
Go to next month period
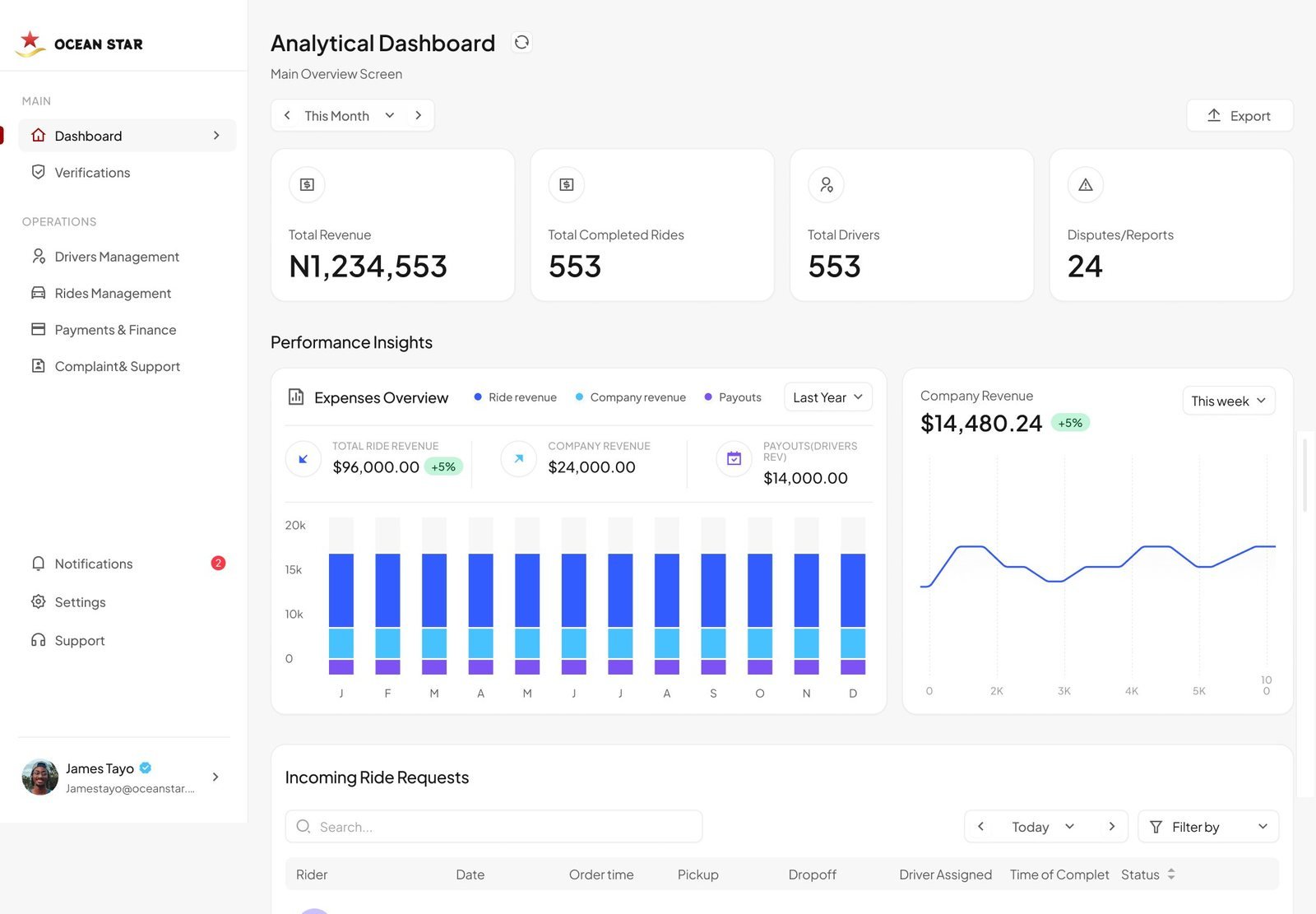(x=419, y=115)
